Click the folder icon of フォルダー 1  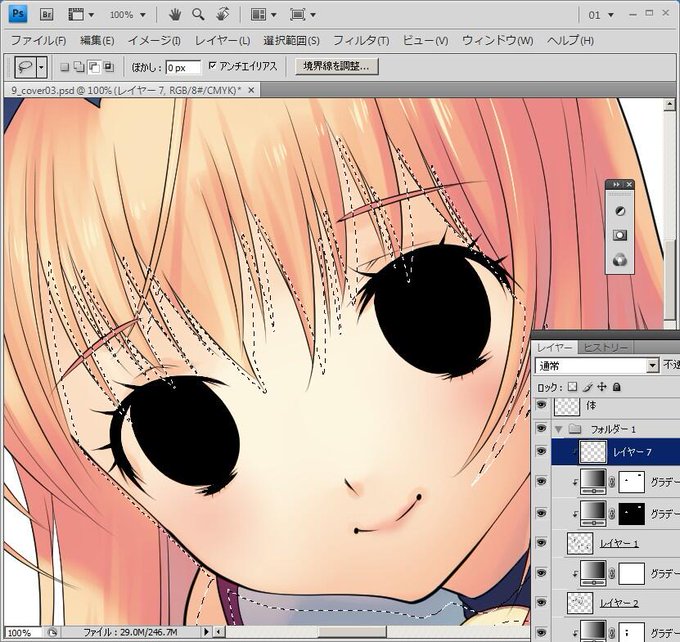575,429
